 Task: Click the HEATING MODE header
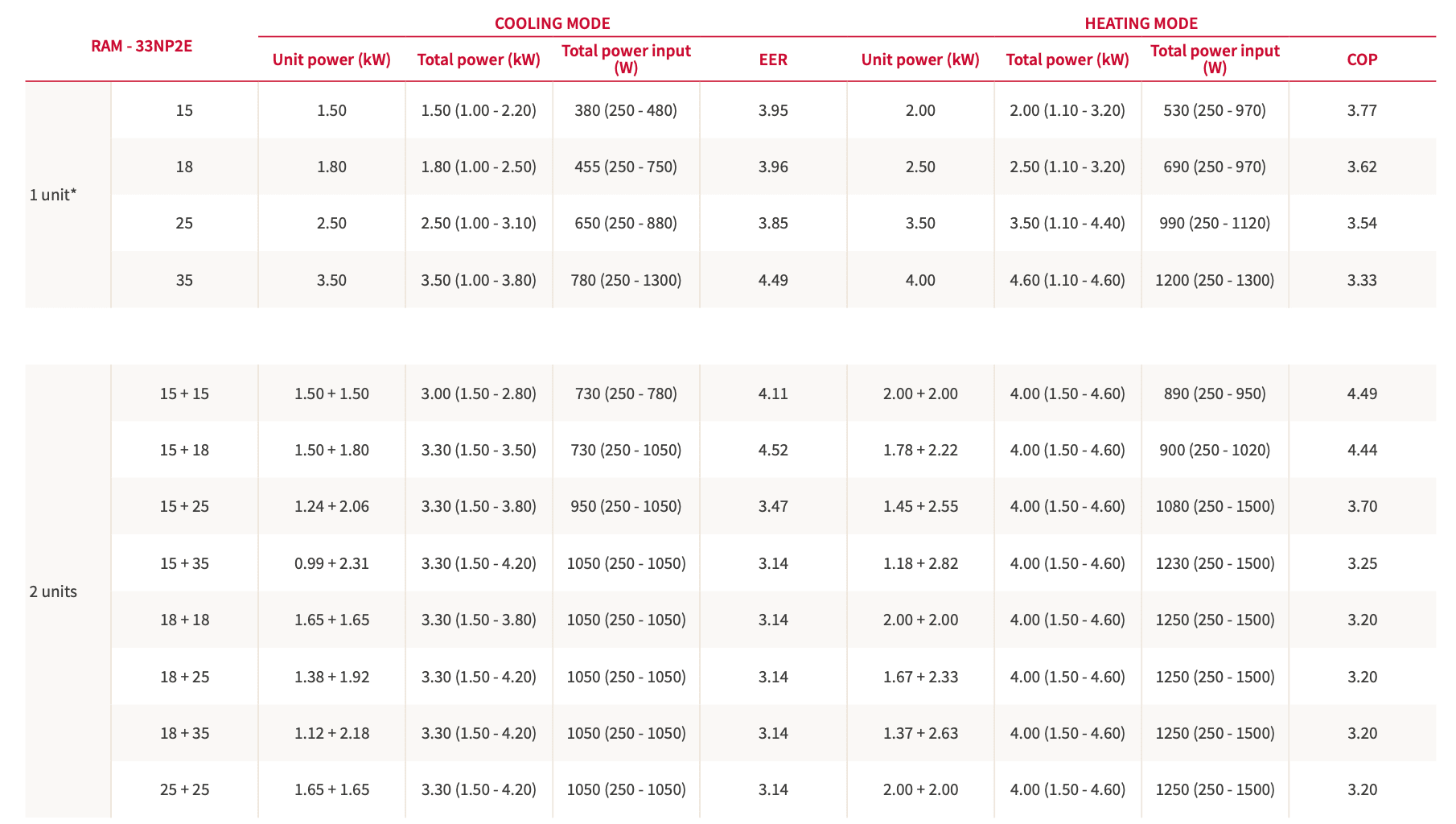(x=1141, y=23)
